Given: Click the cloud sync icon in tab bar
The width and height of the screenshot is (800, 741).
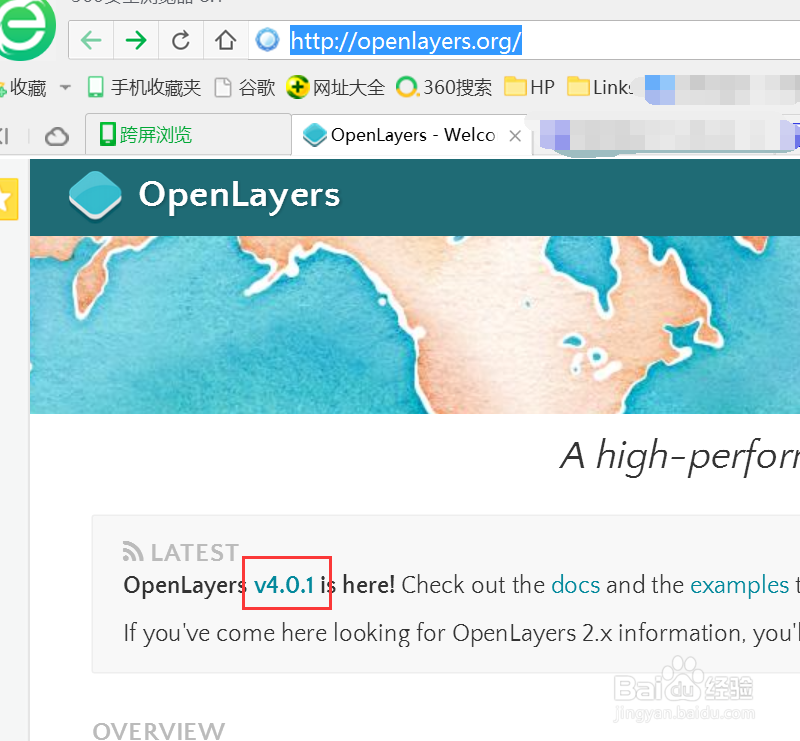Looking at the screenshot, I should [x=57, y=137].
